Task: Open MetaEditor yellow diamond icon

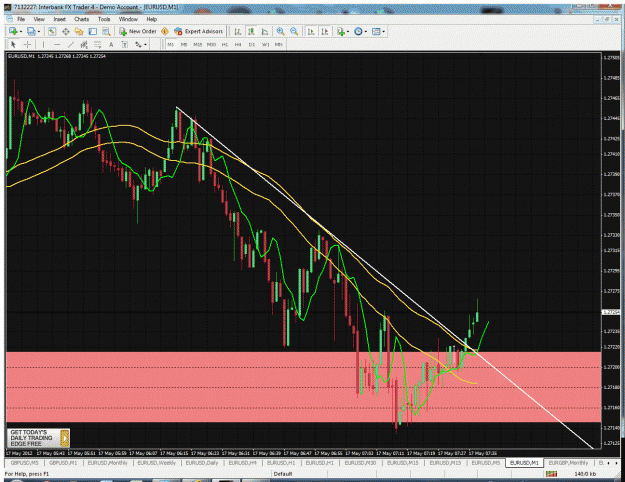Action: tap(165, 31)
